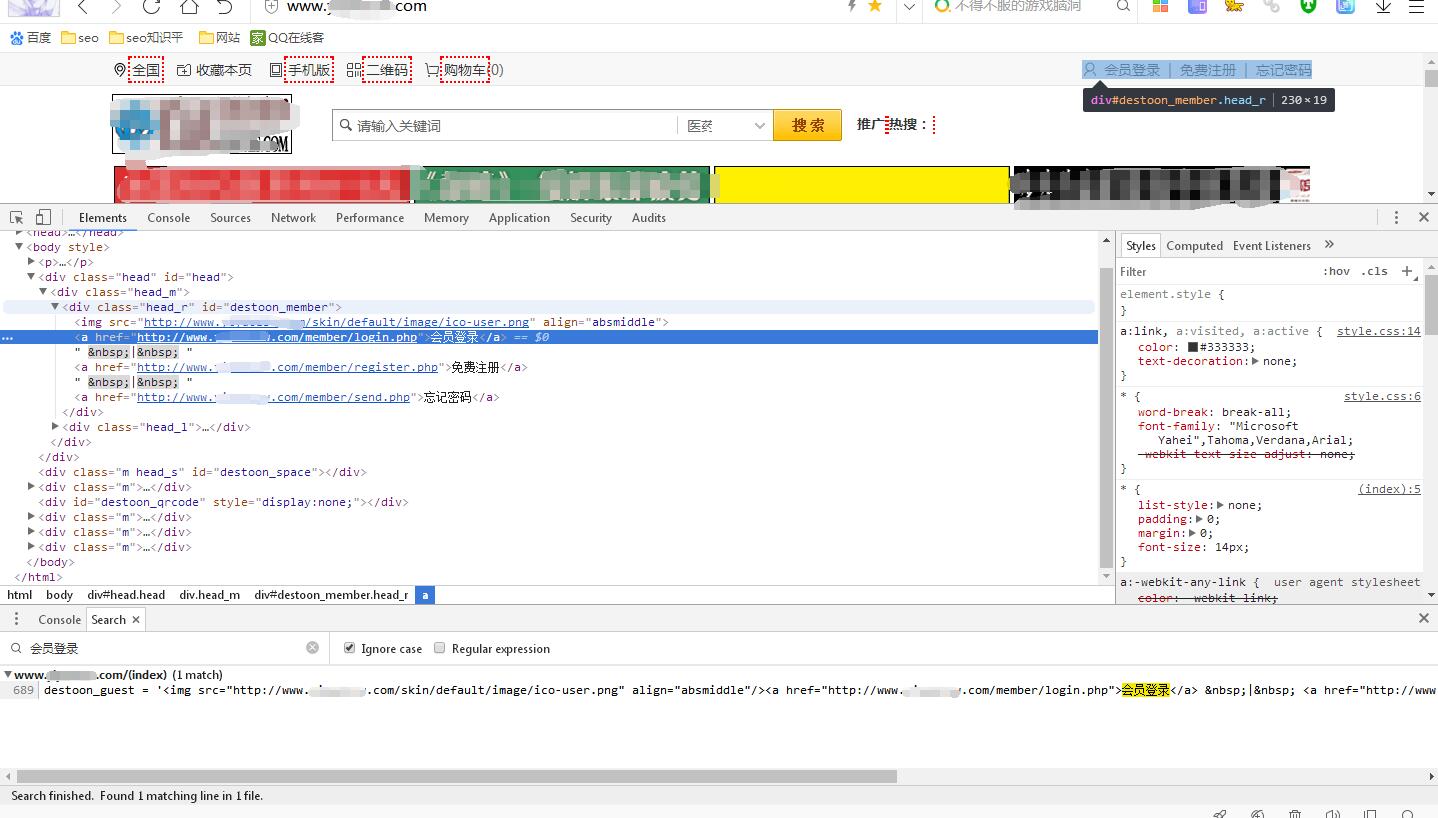Uncheck the Ignore case checkbox
The width and height of the screenshot is (1438, 818).
click(349, 648)
